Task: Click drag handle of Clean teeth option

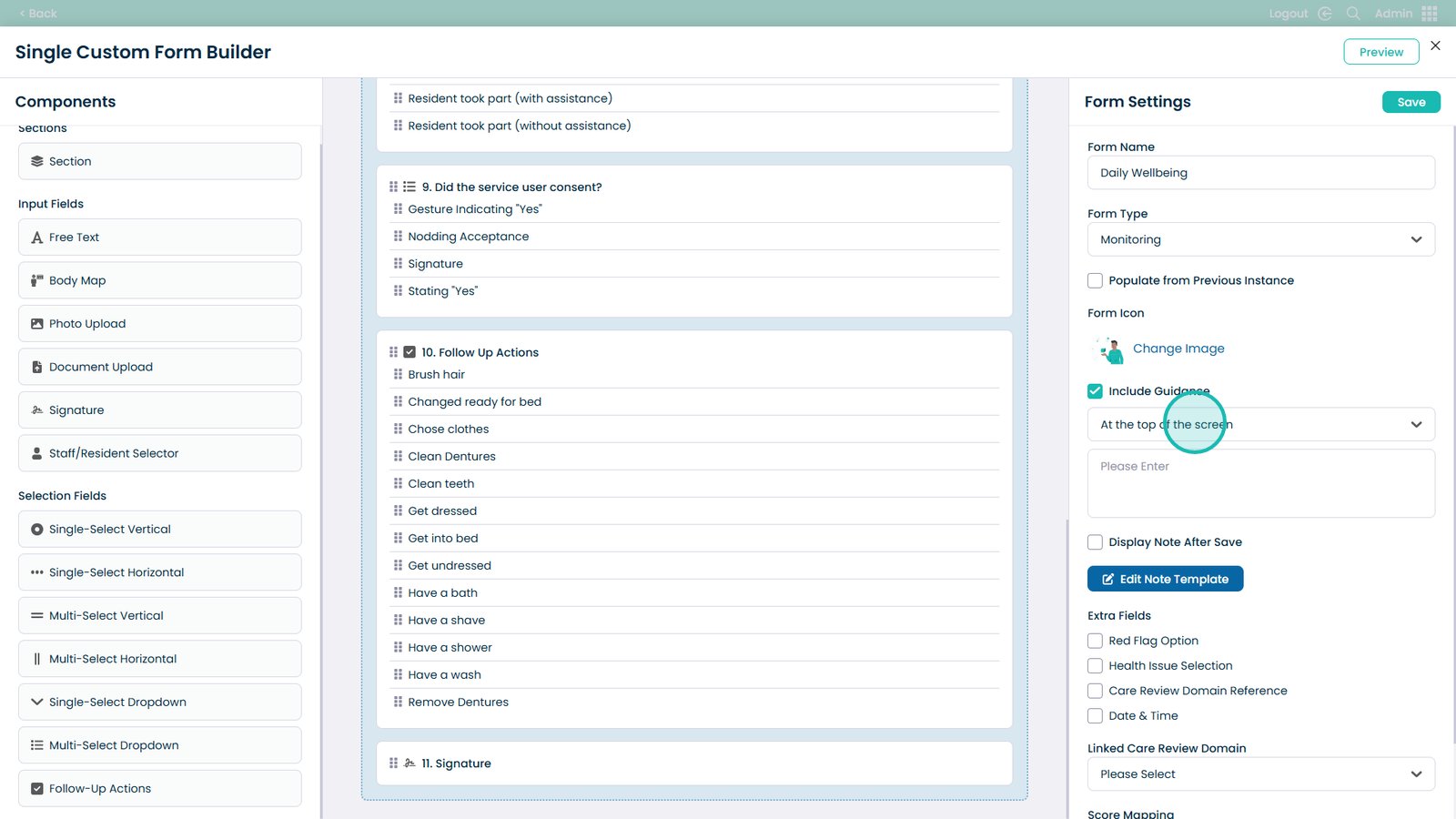Action: coord(398,483)
